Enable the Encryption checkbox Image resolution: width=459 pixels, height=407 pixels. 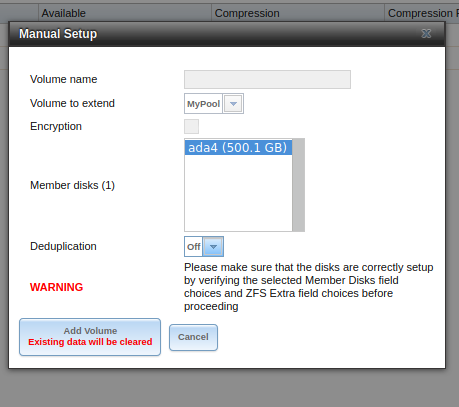coord(192,126)
